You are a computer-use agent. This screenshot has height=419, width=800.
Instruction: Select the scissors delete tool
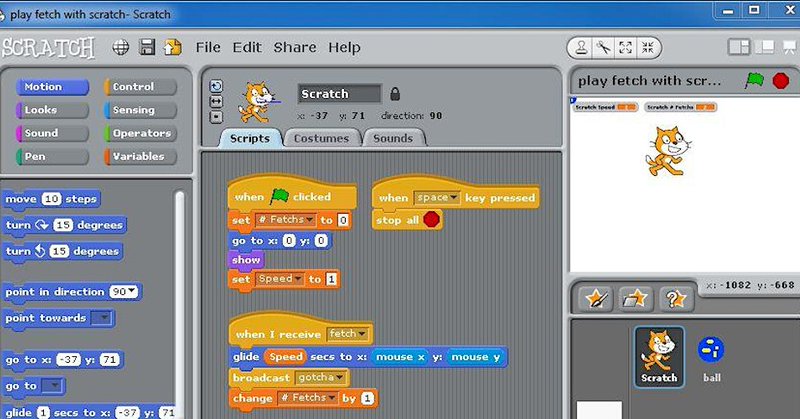point(603,48)
